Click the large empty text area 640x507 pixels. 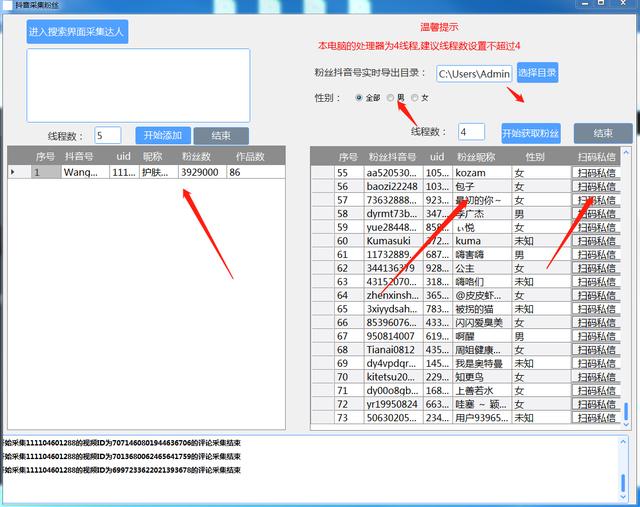click(138, 85)
